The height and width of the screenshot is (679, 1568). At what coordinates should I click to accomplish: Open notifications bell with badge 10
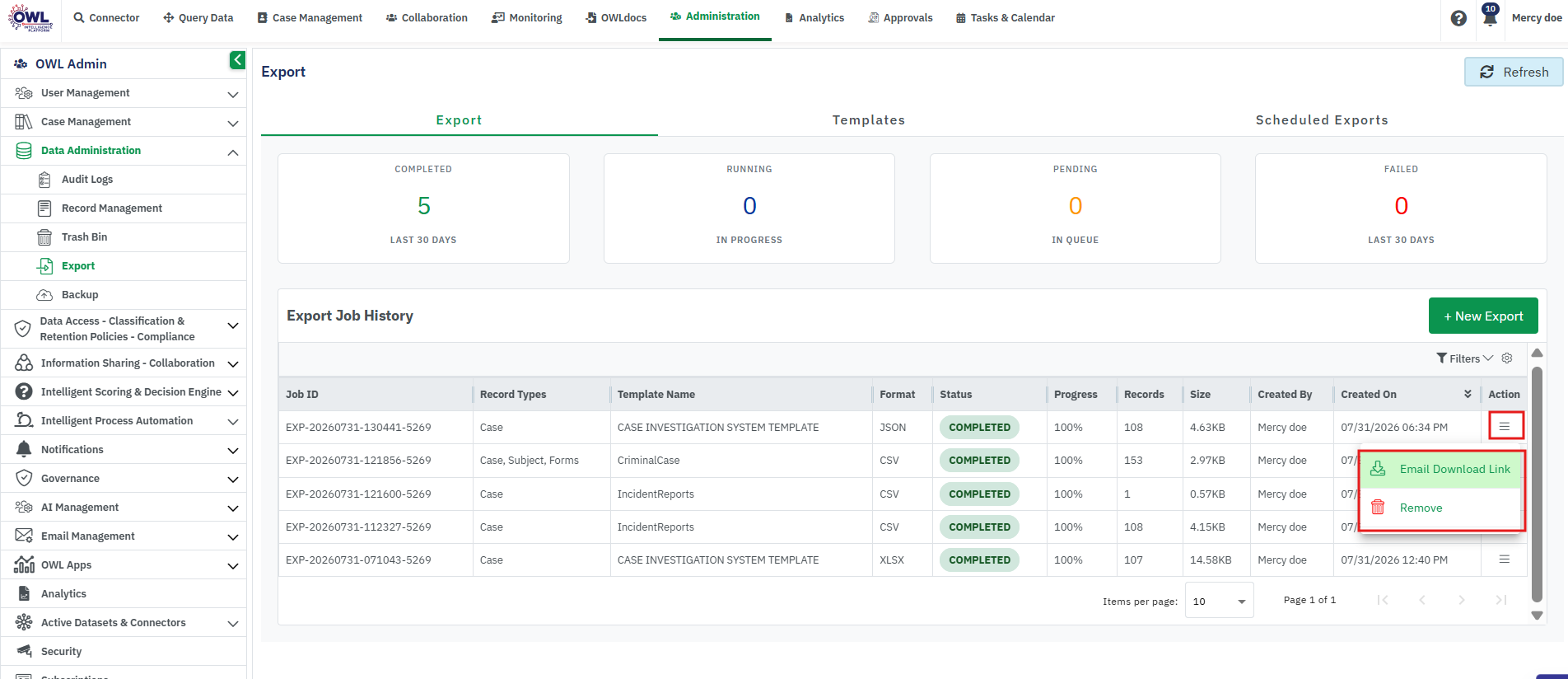[1490, 16]
